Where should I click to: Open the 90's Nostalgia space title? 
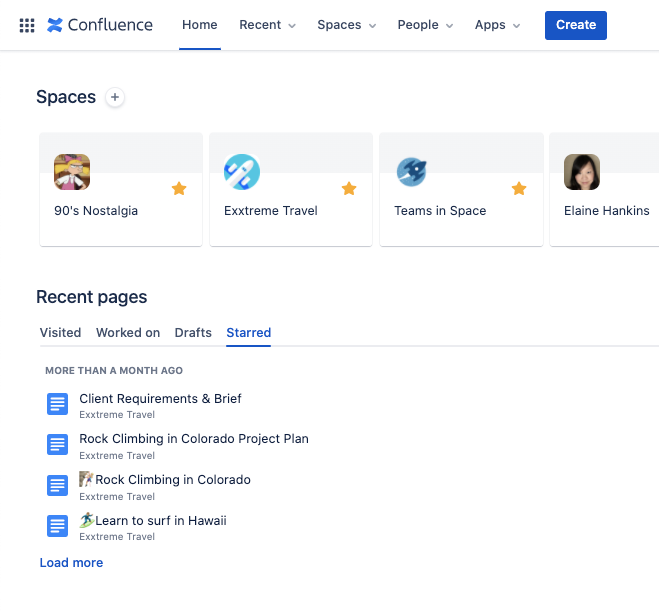96,211
